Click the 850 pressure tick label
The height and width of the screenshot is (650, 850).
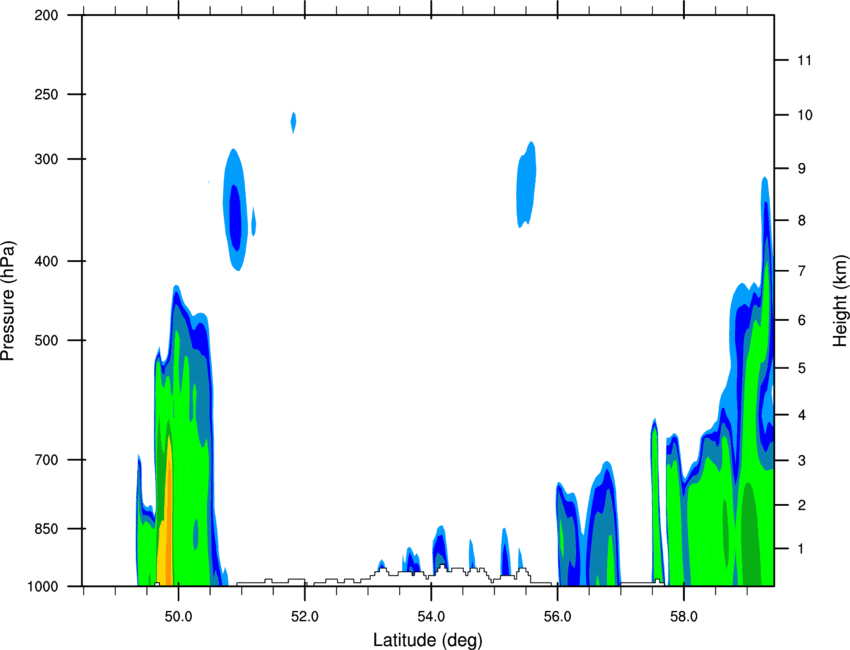(46, 529)
